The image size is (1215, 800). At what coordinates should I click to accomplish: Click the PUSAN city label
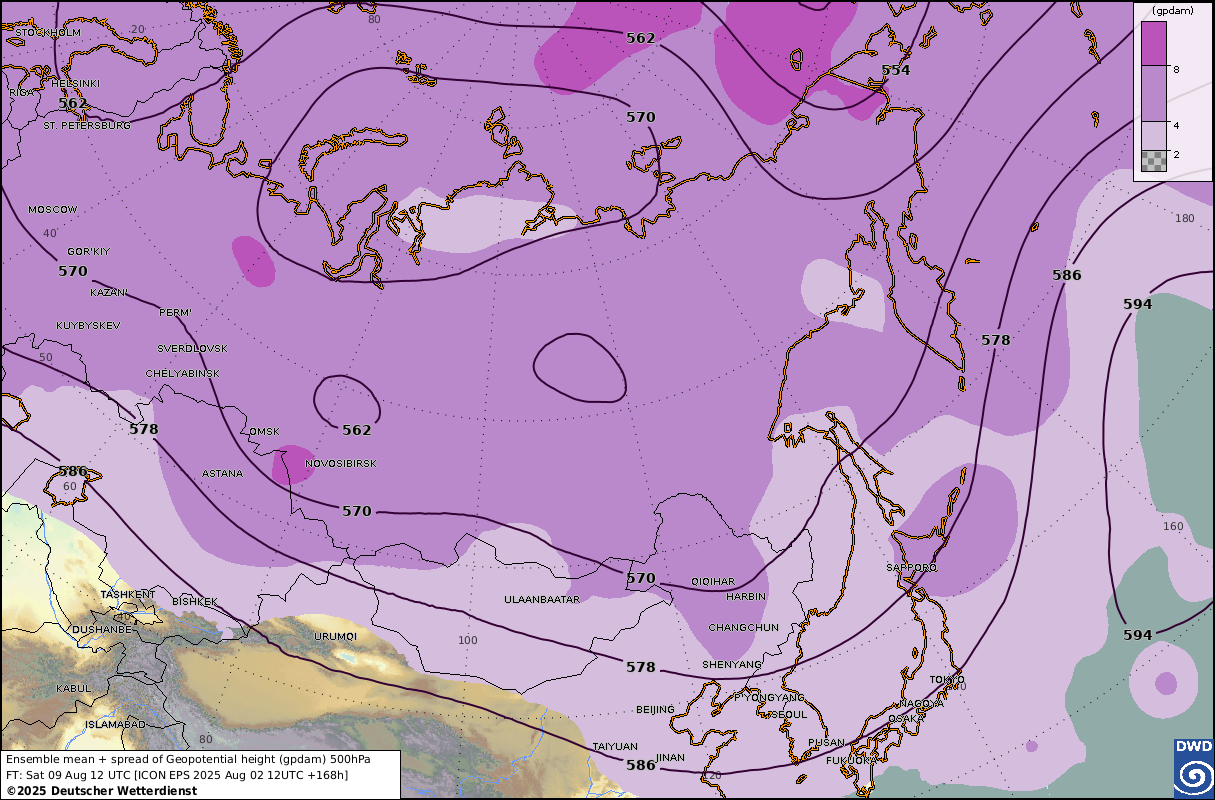[x=826, y=743]
